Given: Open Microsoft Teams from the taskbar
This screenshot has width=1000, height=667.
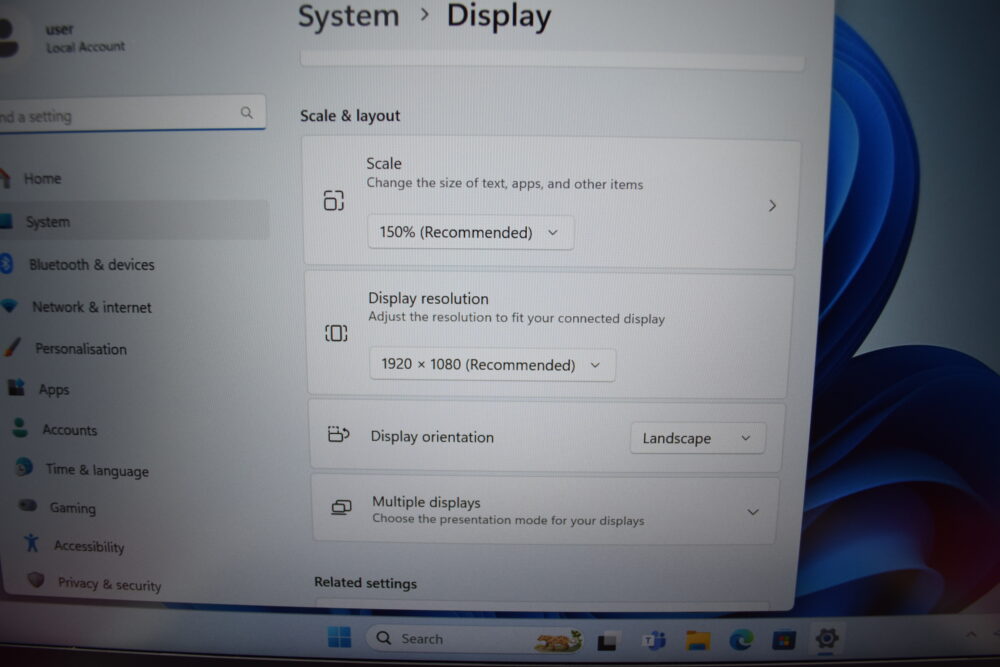Looking at the screenshot, I should [654, 640].
